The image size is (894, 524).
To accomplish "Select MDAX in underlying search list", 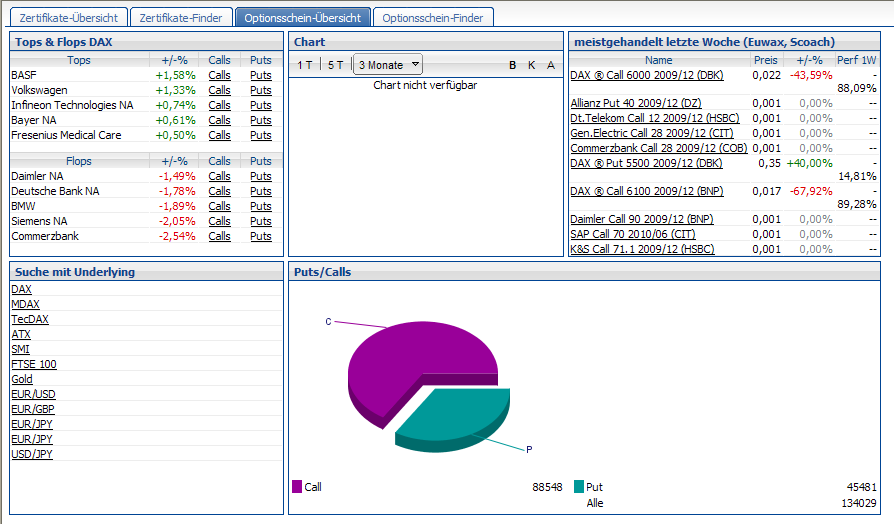I will [x=25, y=304].
